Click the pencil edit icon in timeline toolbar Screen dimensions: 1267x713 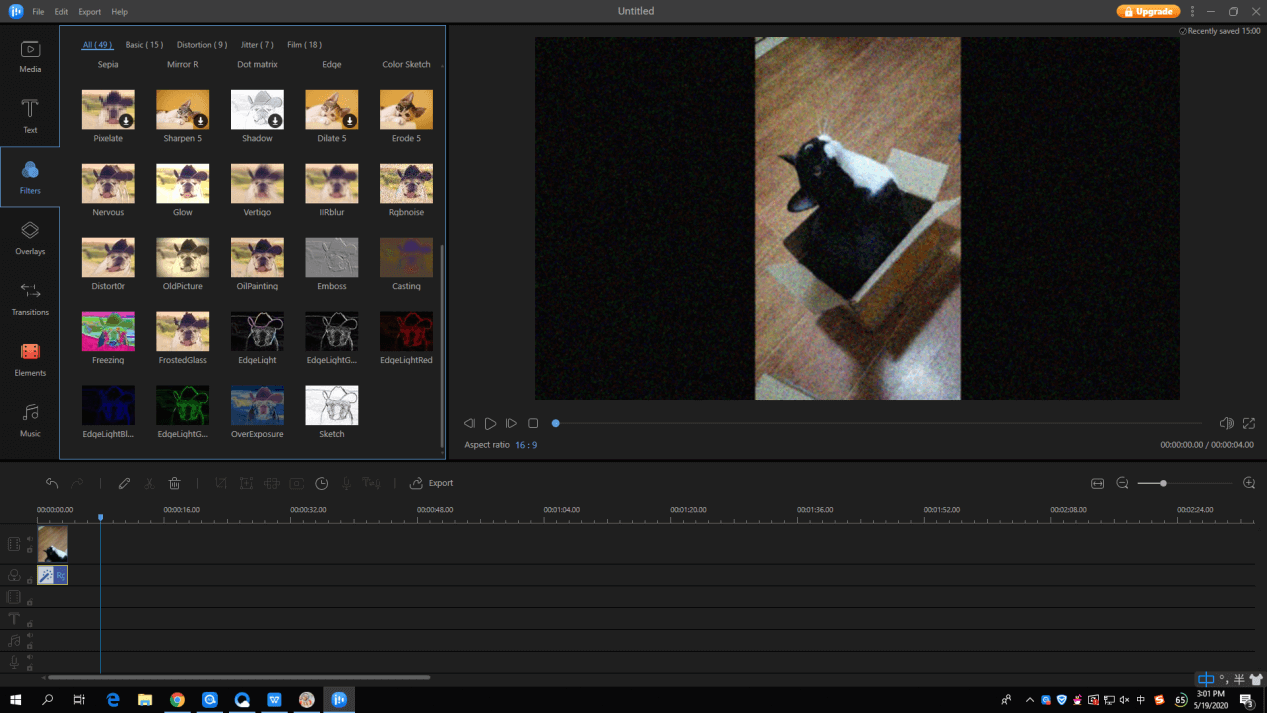click(124, 483)
